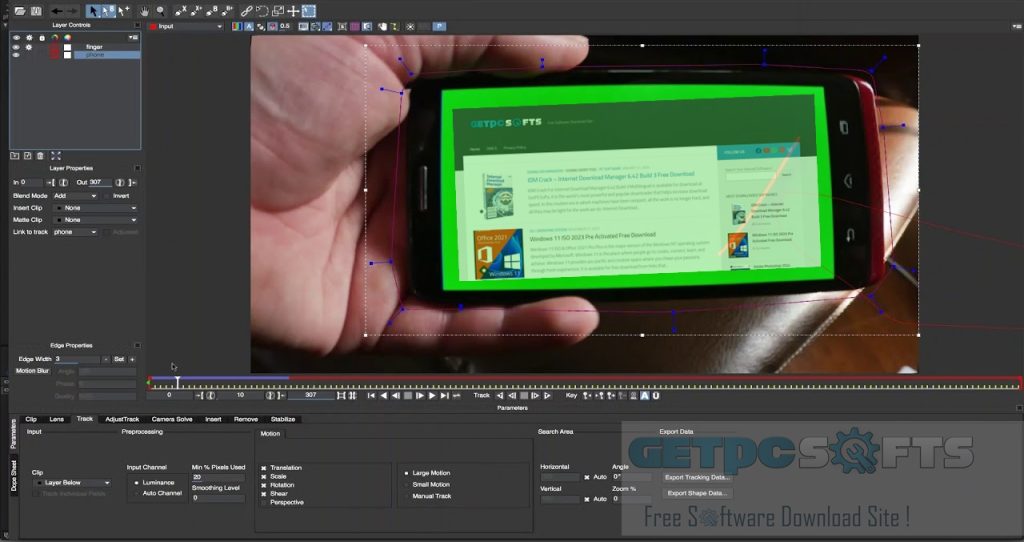1024x542 pixels.
Task: Open the Layer Controls panel options menu
Action: pyautogui.click(x=133, y=37)
